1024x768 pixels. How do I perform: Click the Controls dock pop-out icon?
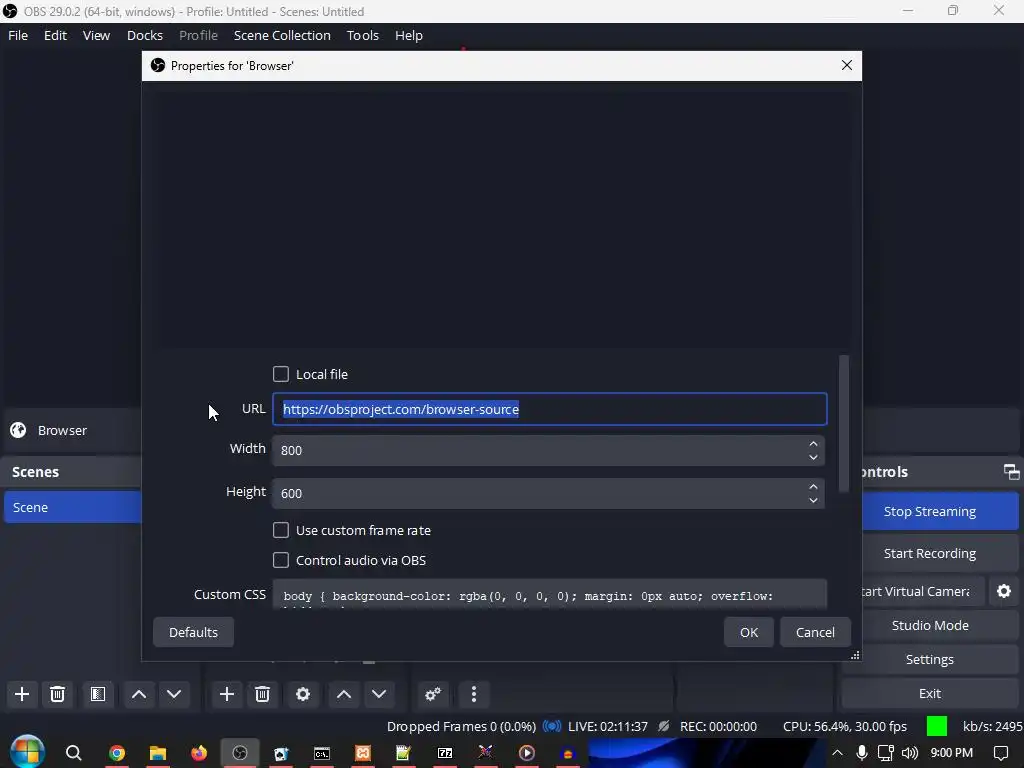[1012, 472]
